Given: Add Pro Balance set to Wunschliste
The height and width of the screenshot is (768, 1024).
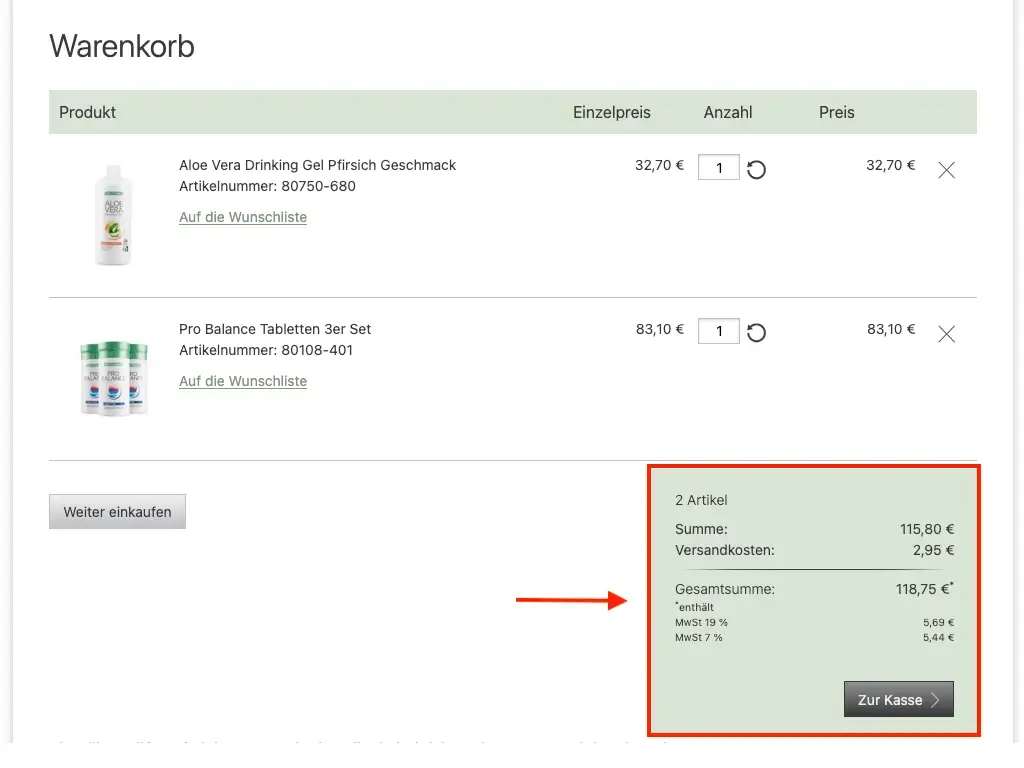Looking at the screenshot, I should (x=243, y=381).
